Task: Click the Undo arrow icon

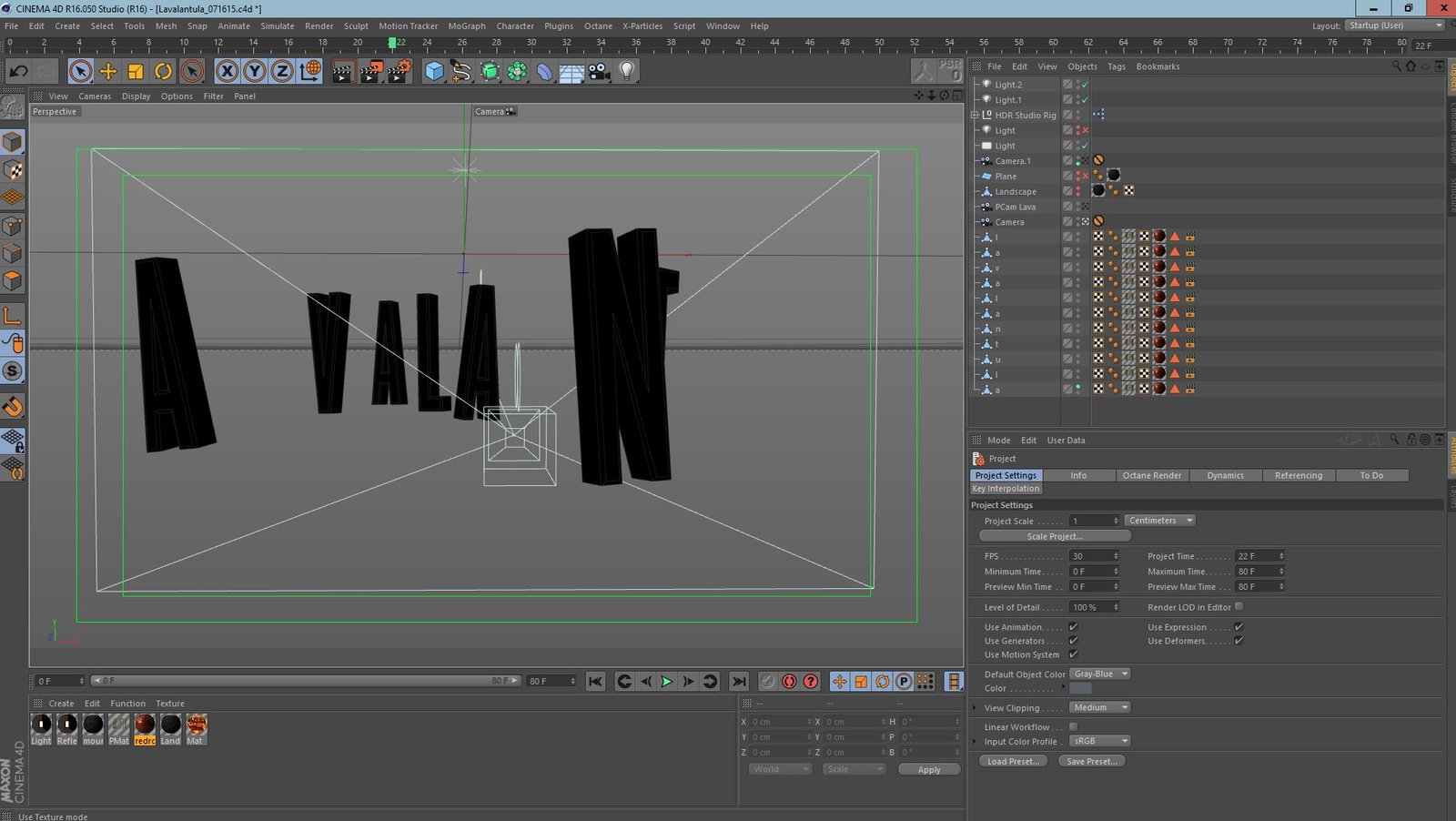Action: click(18, 71)
